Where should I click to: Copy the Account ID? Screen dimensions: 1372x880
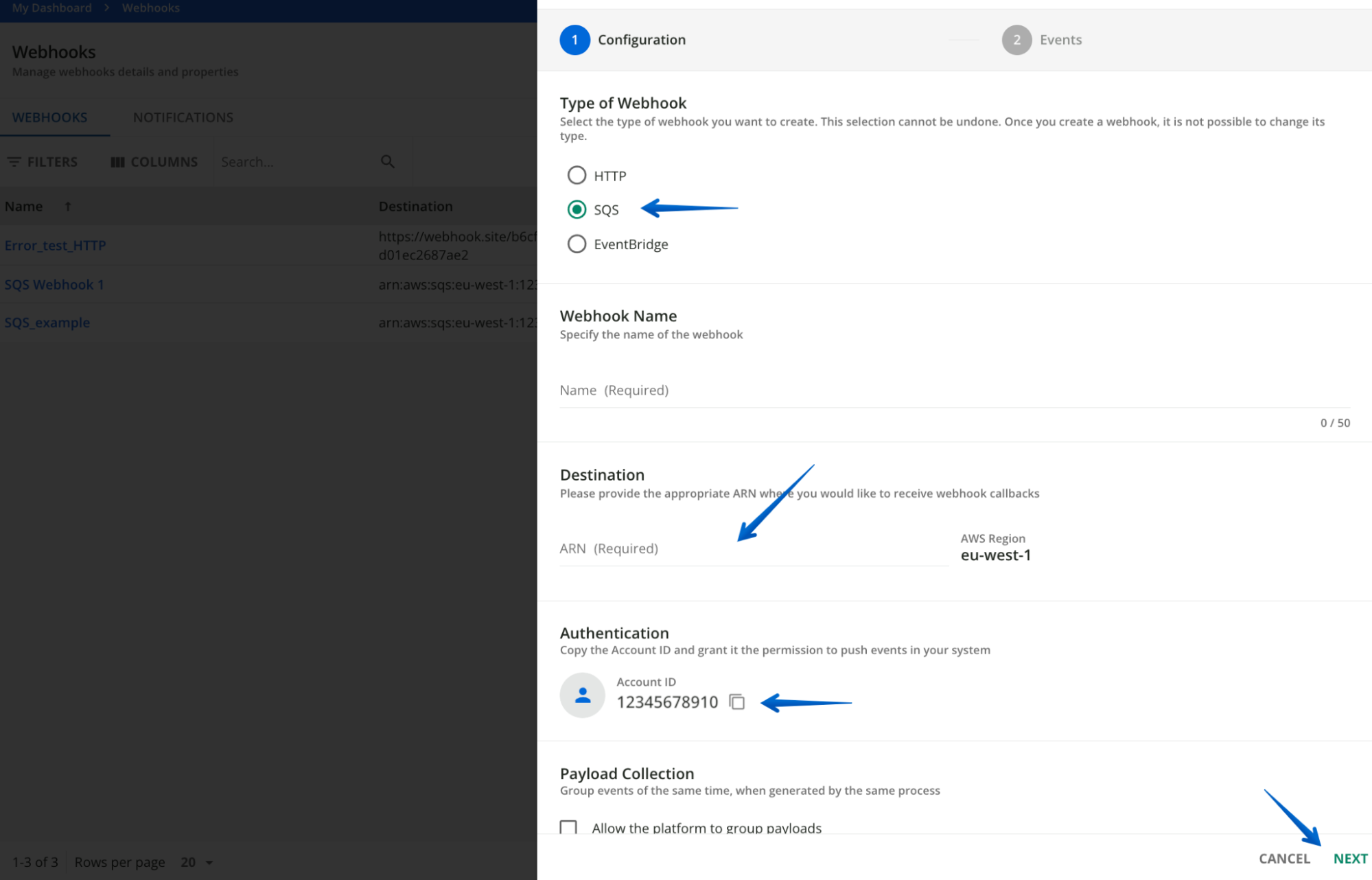[x=737, y=702]
